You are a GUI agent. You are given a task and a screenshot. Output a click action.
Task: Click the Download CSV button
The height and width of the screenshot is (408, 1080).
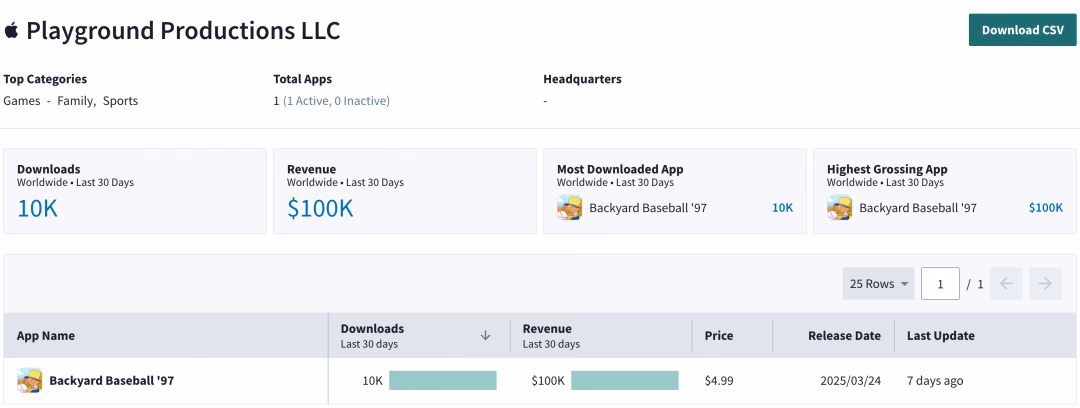coord(1022,30)
